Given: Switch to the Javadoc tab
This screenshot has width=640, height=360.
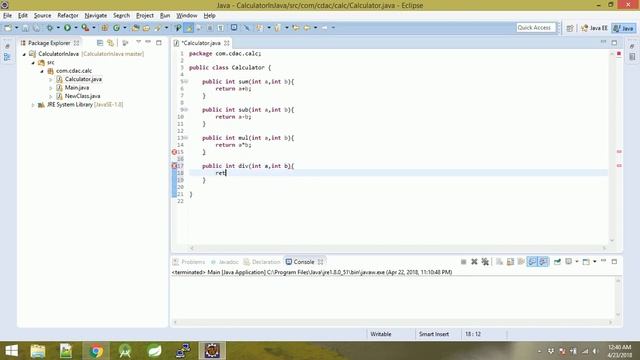Looking at the screenshot, I should coord(224,262).
